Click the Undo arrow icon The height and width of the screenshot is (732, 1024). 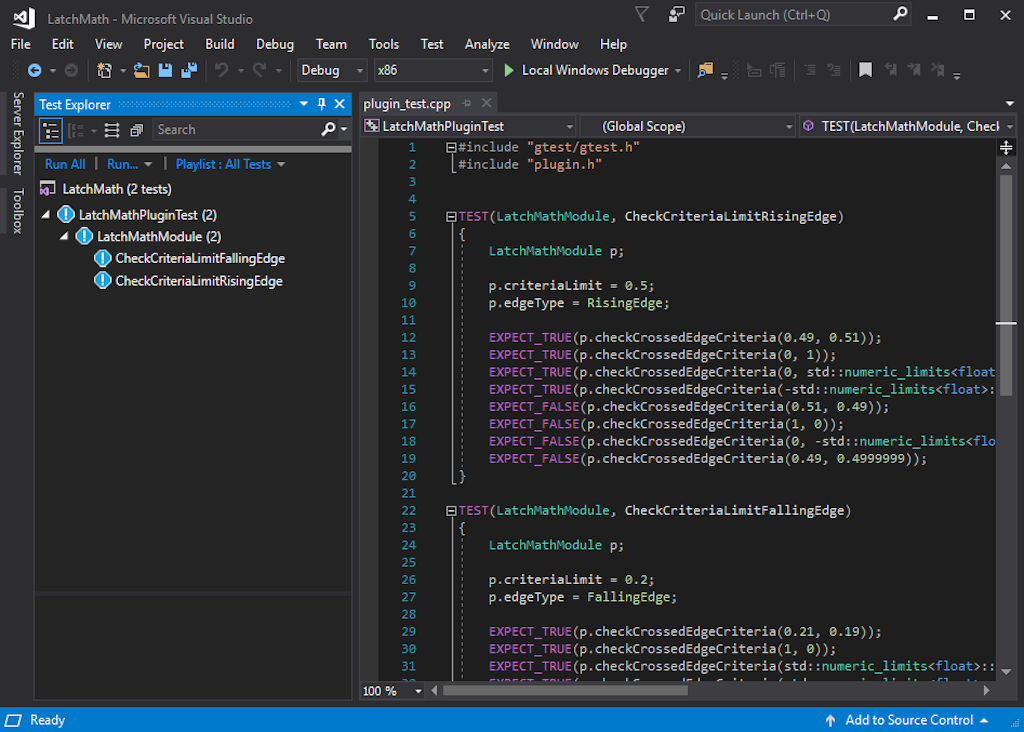(x=222, y=70)
